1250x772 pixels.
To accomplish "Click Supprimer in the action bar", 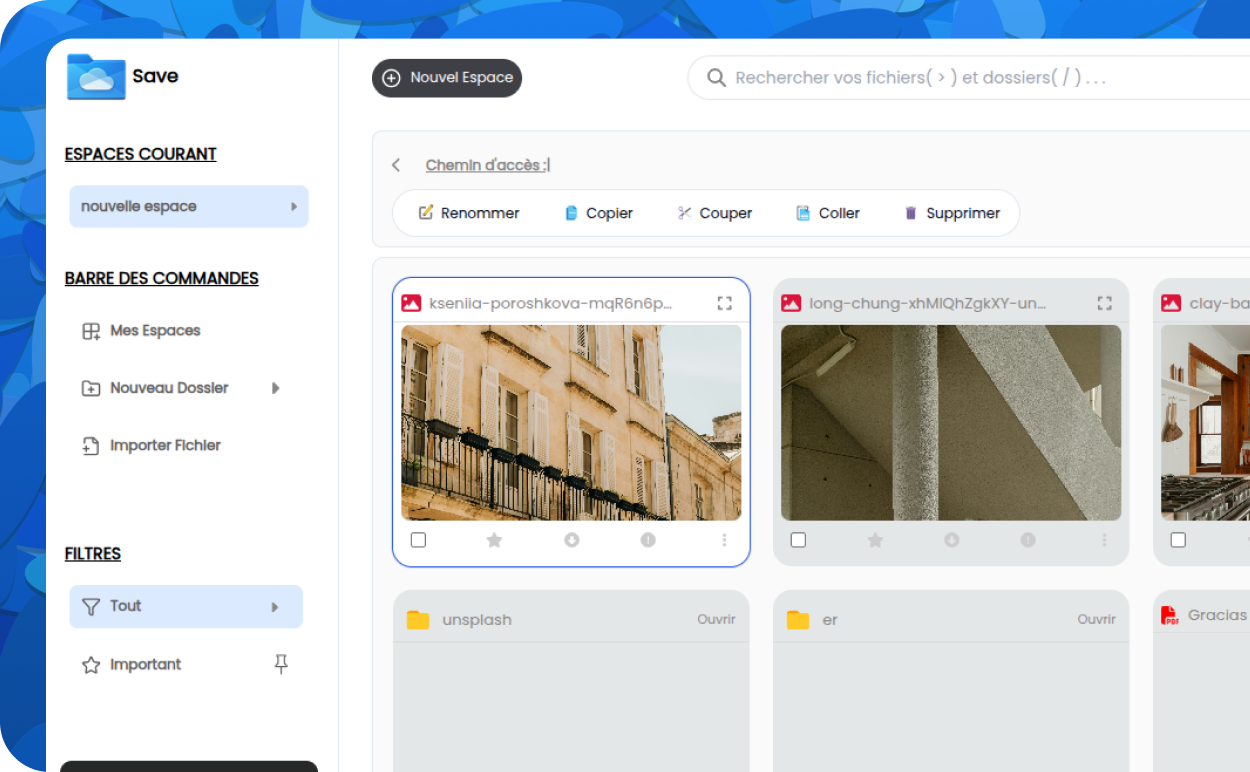I will pos(952,213).
